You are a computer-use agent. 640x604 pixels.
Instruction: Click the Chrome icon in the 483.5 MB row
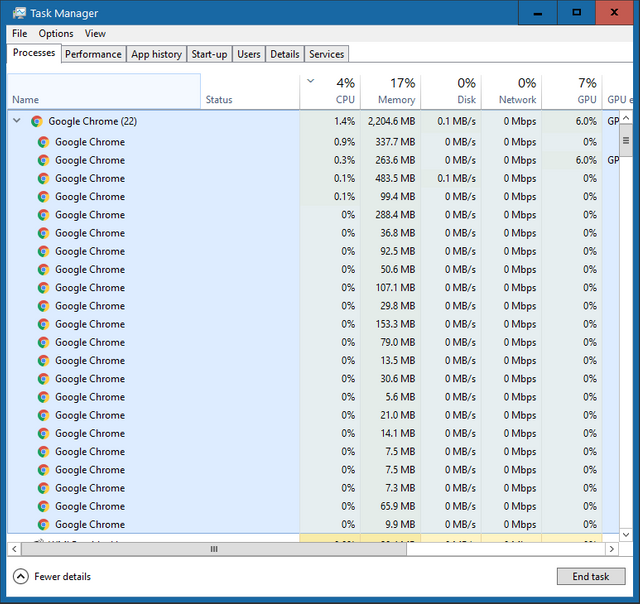click(43, 178)
